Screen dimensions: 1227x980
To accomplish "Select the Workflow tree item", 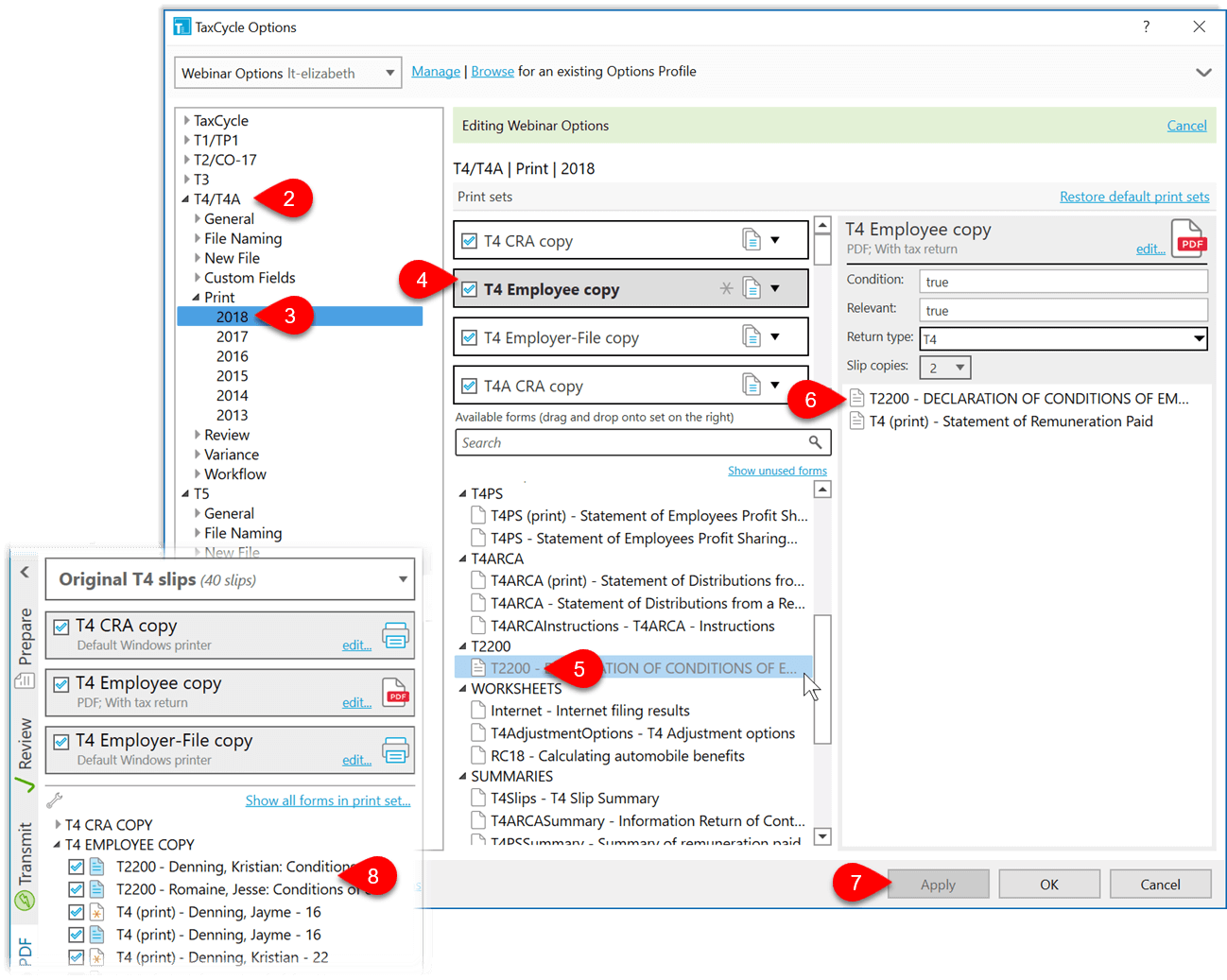I will click(x=235, y=474).
